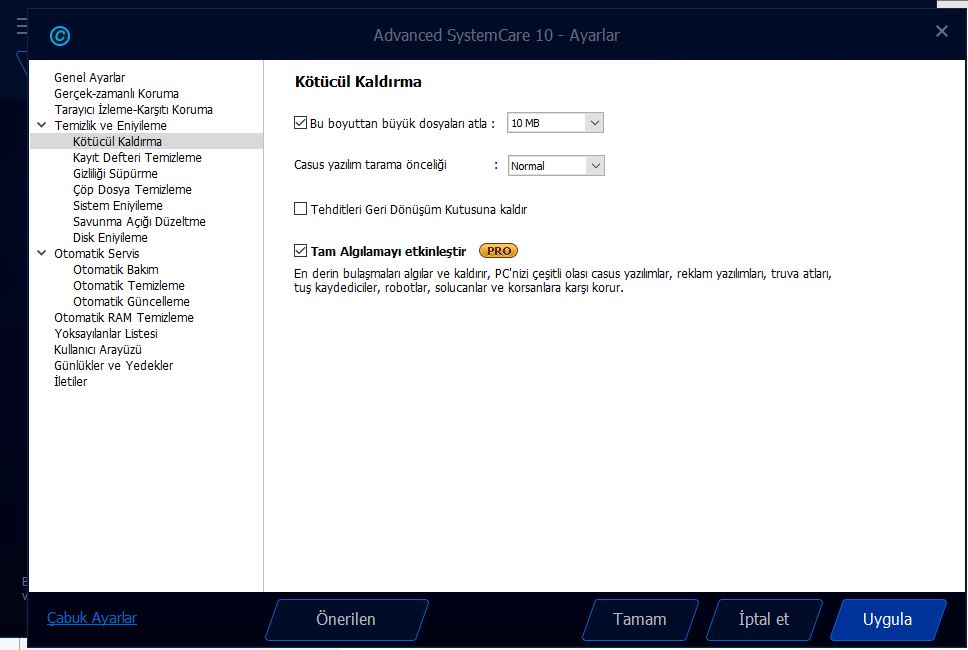Uncheck 'Tam Algılamayı etkinleştir' checkbox
The width and height of the screenshot is (968, 650).
click(x=301, y=251)
